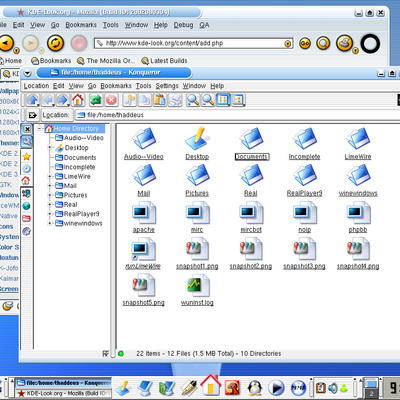This screenshot has width=400, height=400.
Task: Click the volume speaker icon in system tray
Action: pos(332,388)
